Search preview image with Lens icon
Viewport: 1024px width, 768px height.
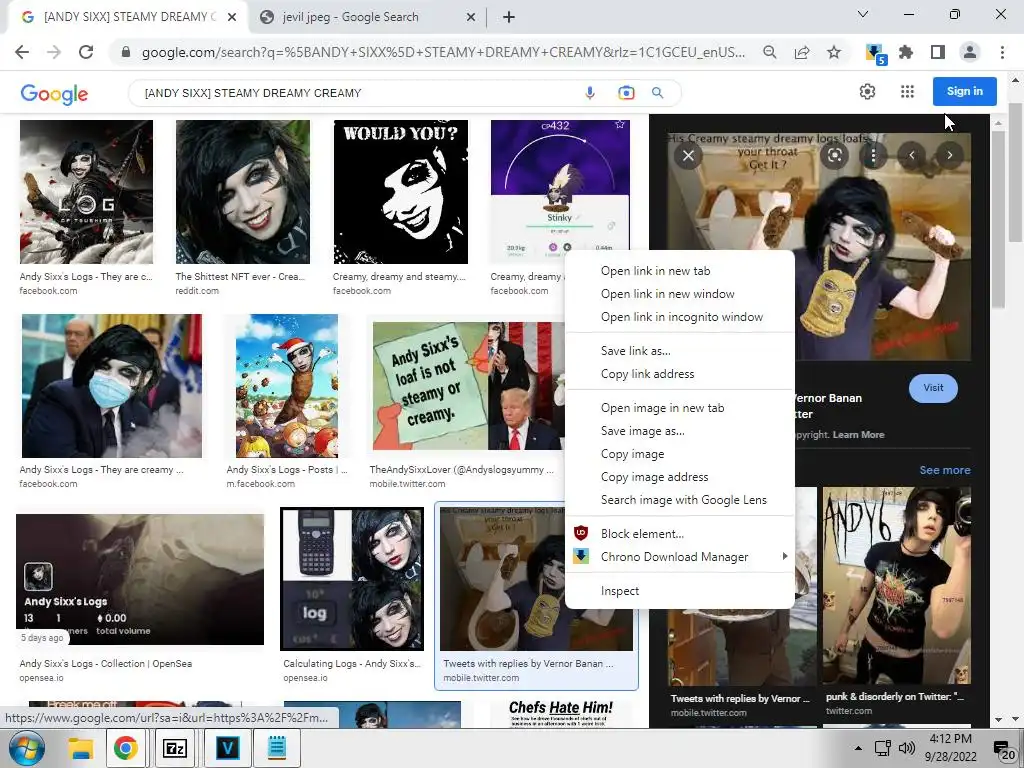click(835, 155)
